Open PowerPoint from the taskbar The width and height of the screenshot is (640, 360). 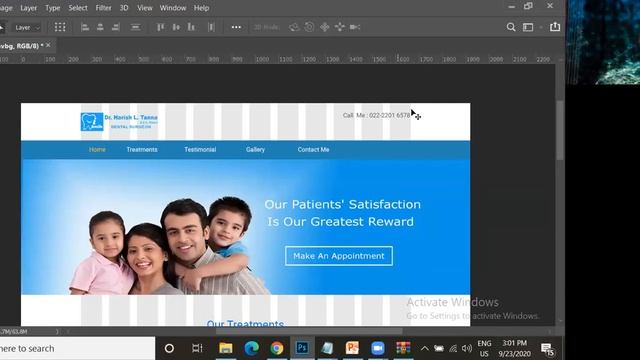[352, 348]
